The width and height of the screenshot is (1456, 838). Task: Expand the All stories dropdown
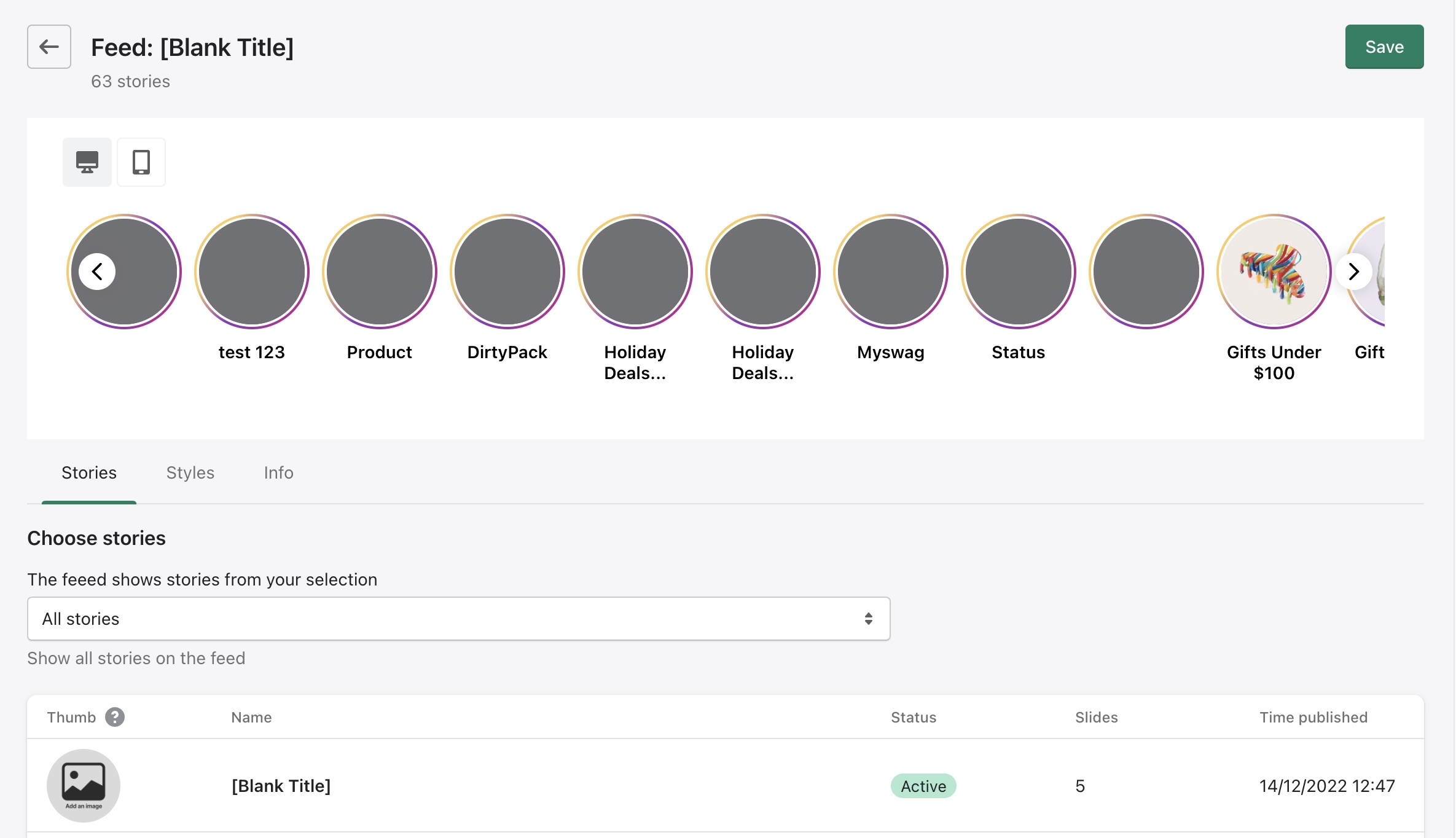[458, 619]
